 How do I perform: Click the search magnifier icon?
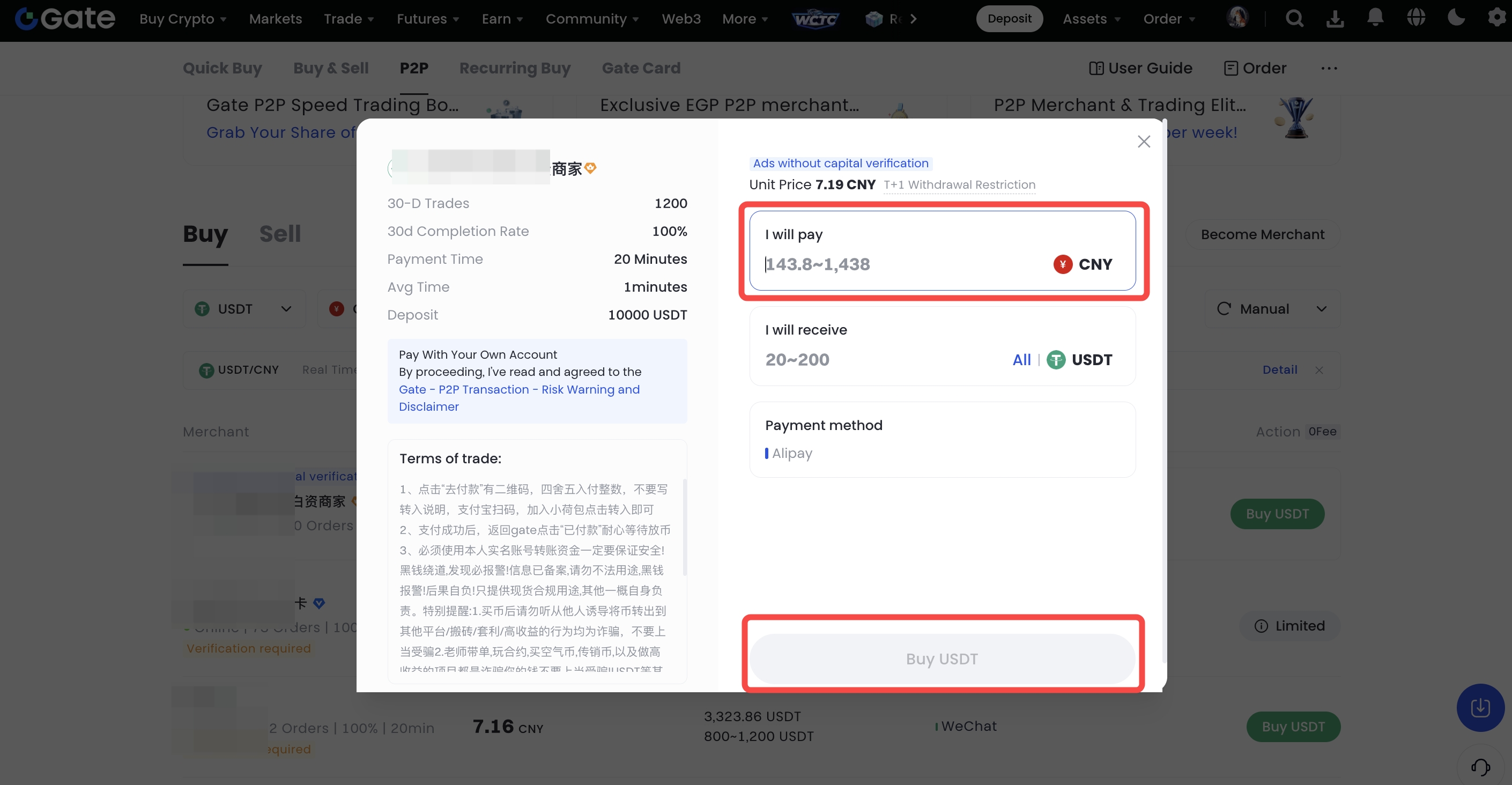tap(1294, 19)
